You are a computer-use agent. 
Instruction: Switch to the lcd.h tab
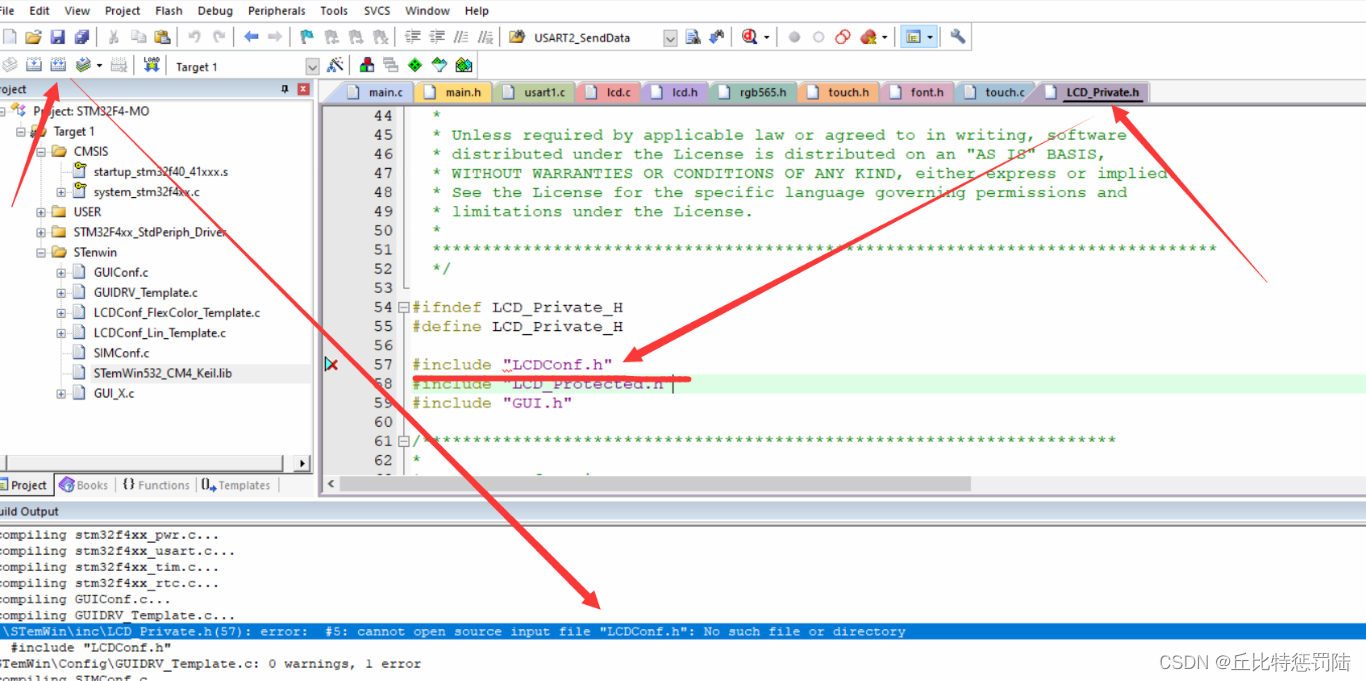click(x=674, y=92)
